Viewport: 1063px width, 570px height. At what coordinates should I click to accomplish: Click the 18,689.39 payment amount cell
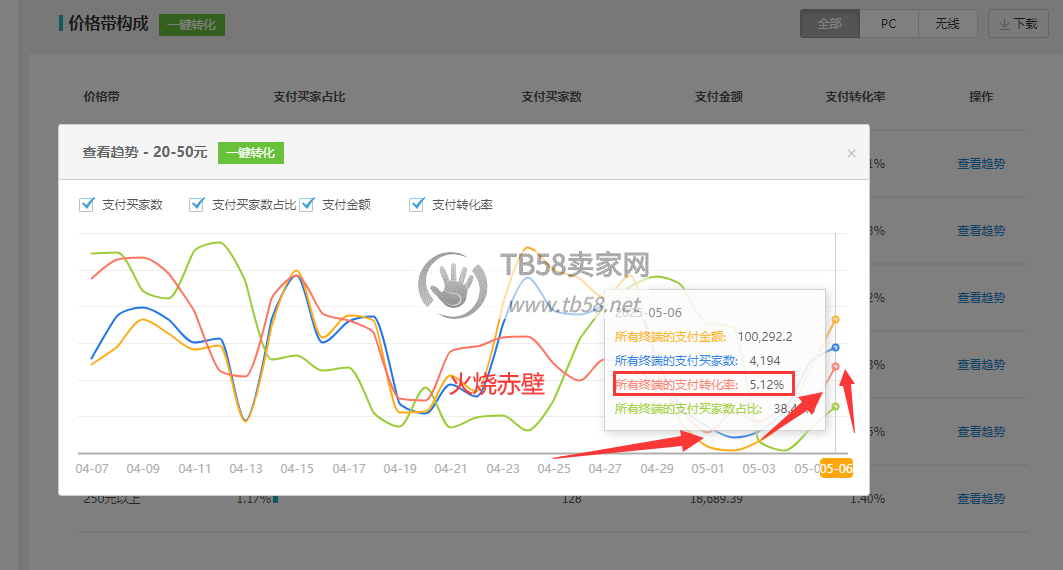tap(717, 500)
